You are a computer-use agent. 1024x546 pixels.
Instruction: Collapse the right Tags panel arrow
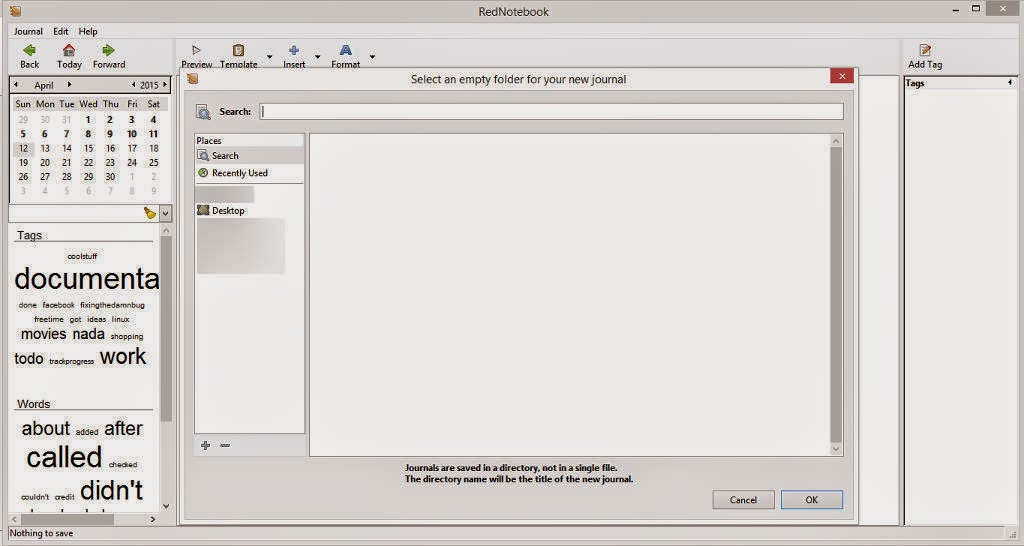pos(1010,83)
